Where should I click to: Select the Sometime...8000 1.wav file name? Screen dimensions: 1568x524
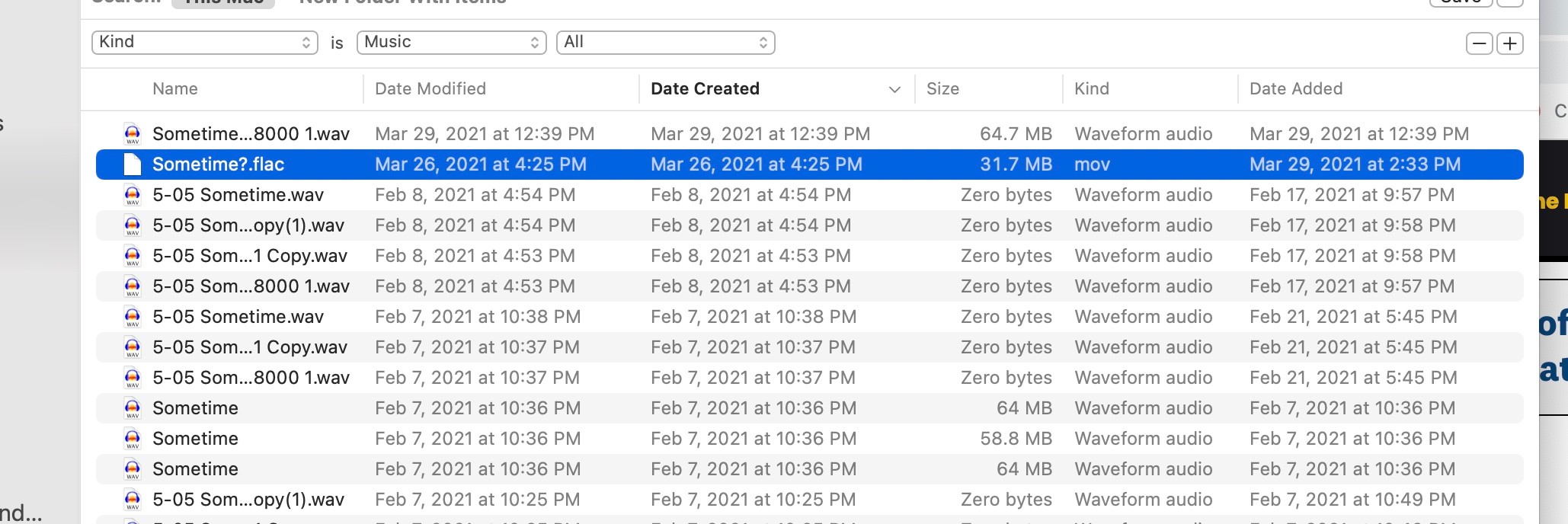click(251, 134)
